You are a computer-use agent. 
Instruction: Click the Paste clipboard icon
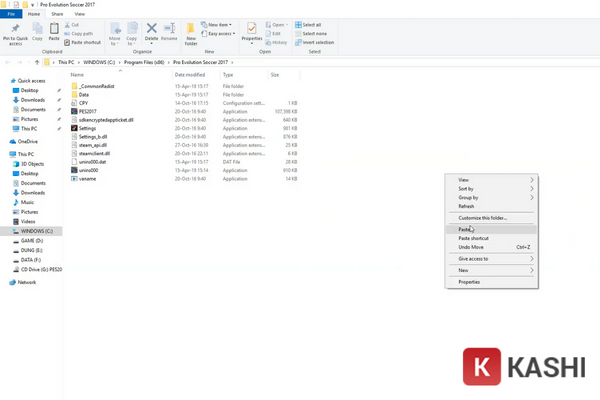pos(54,28)
